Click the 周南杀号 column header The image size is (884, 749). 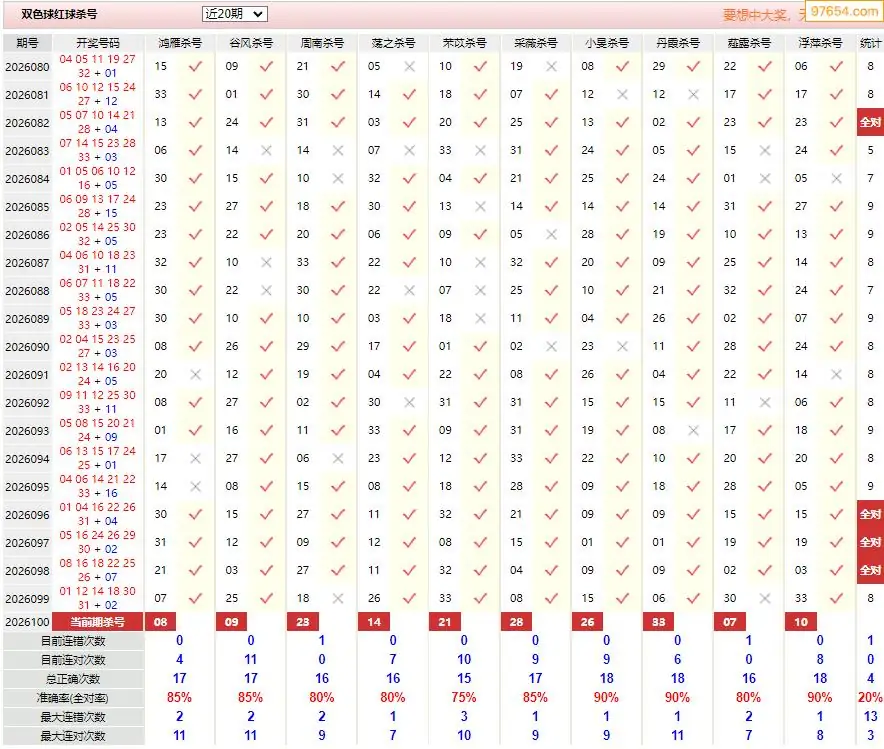coord(322,43)
